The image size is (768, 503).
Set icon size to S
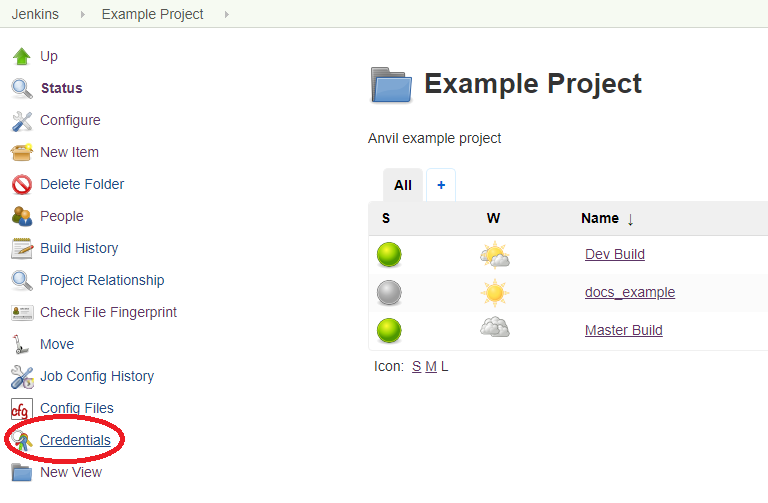click(x=416, y=366)
